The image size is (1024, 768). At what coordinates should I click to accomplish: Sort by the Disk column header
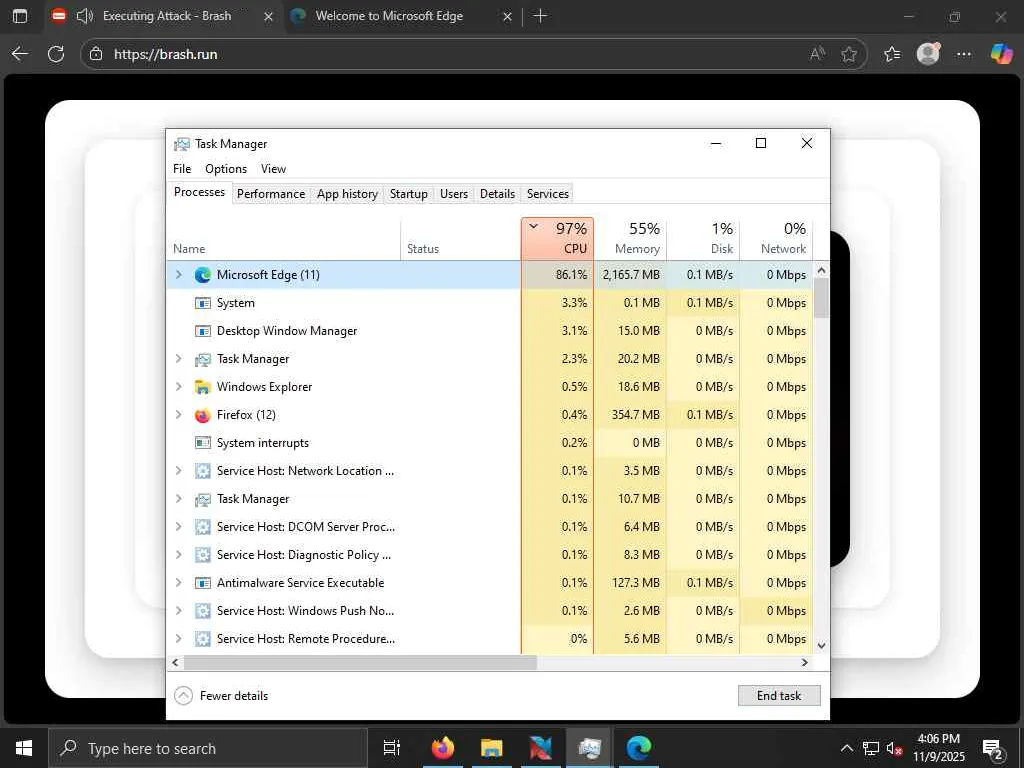(703, 238)
